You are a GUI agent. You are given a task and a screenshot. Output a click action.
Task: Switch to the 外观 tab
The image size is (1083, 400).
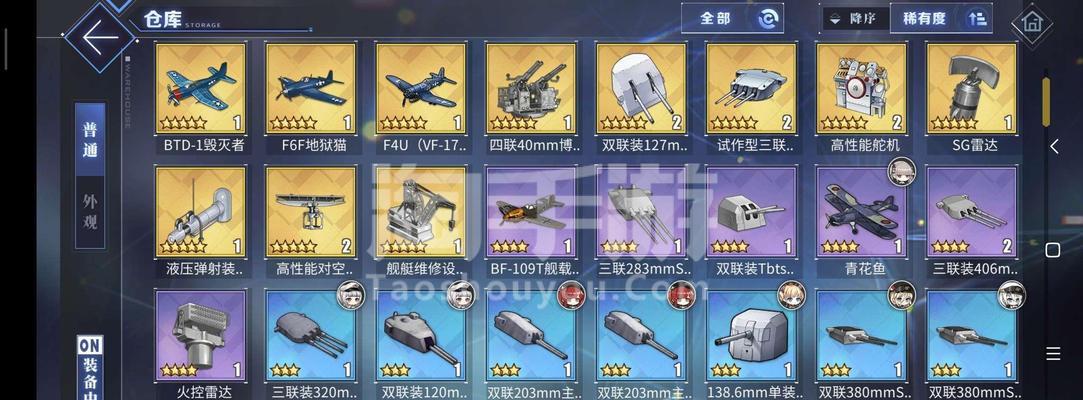point(90,212)
